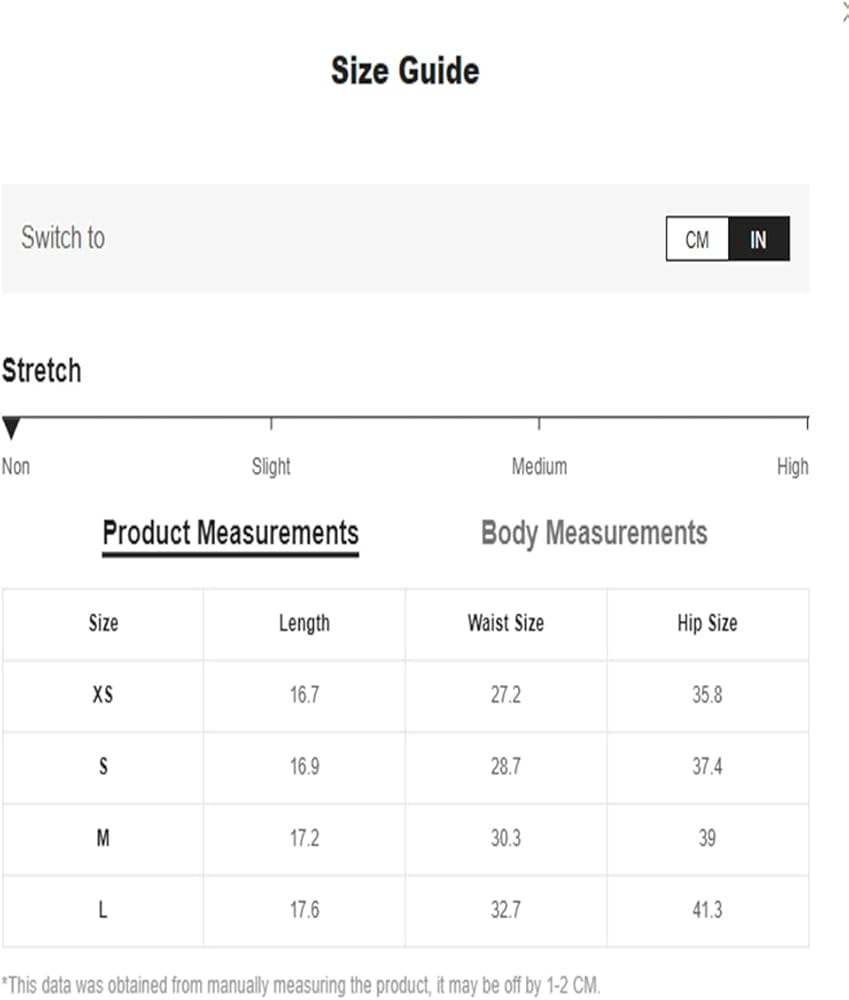This screenshot has width=849, height=1000.
Task: Open the Product Measurements tab
Action: [x=230, y=532]
